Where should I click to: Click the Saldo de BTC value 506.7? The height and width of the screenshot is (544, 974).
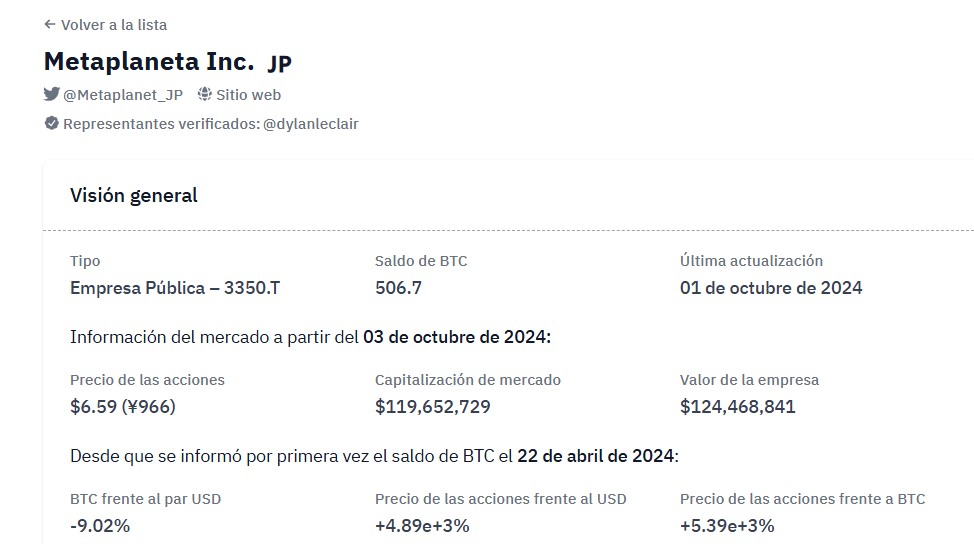[x=398, y=288]
